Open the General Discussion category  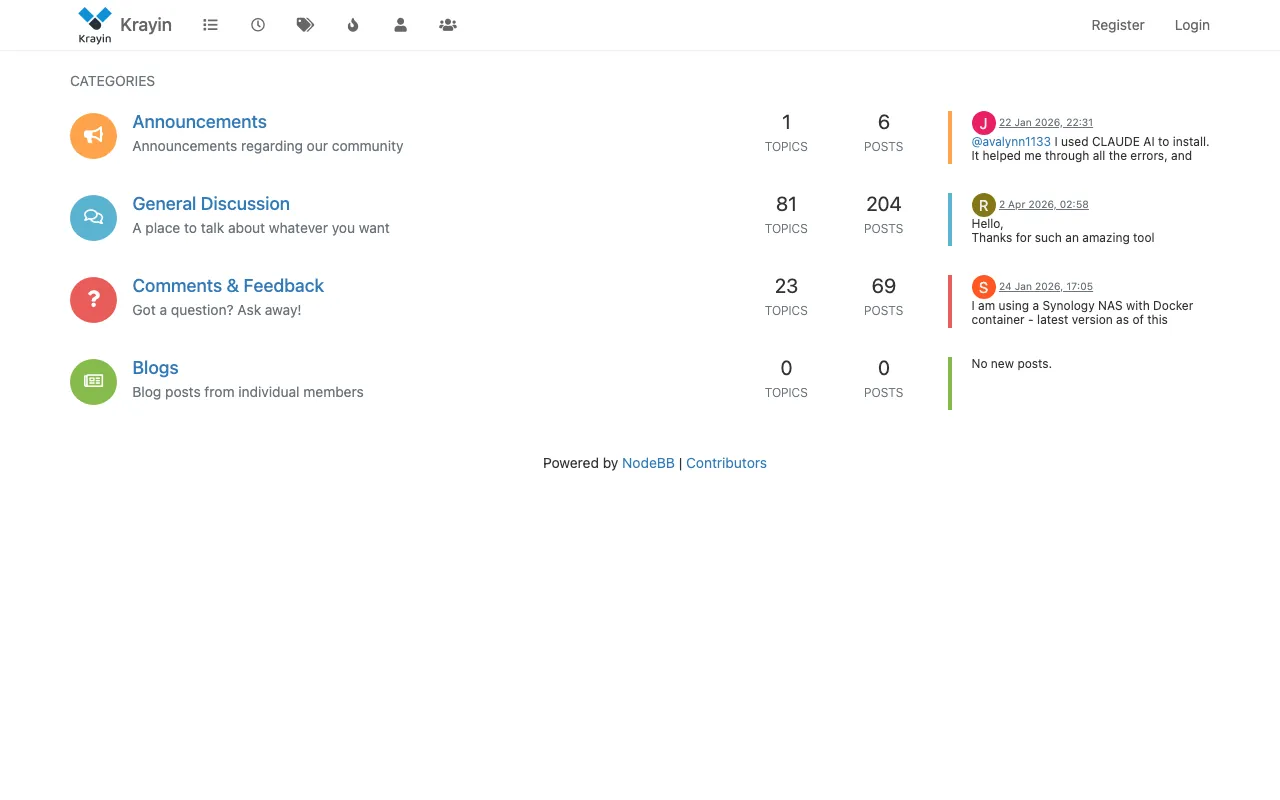pos(211,204)
